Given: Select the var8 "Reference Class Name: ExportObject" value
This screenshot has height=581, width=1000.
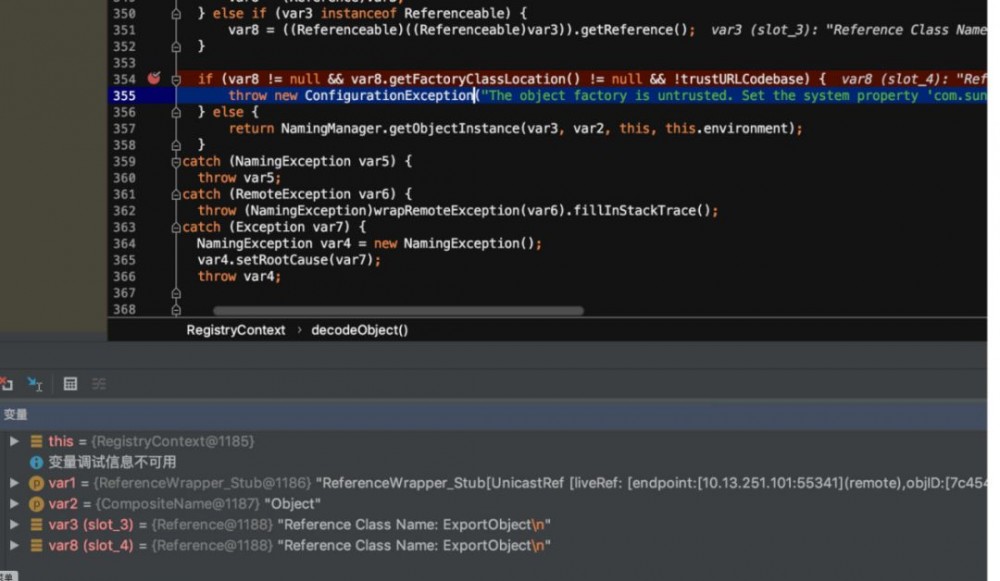Looking at the screenshot, I should (414, 545).
